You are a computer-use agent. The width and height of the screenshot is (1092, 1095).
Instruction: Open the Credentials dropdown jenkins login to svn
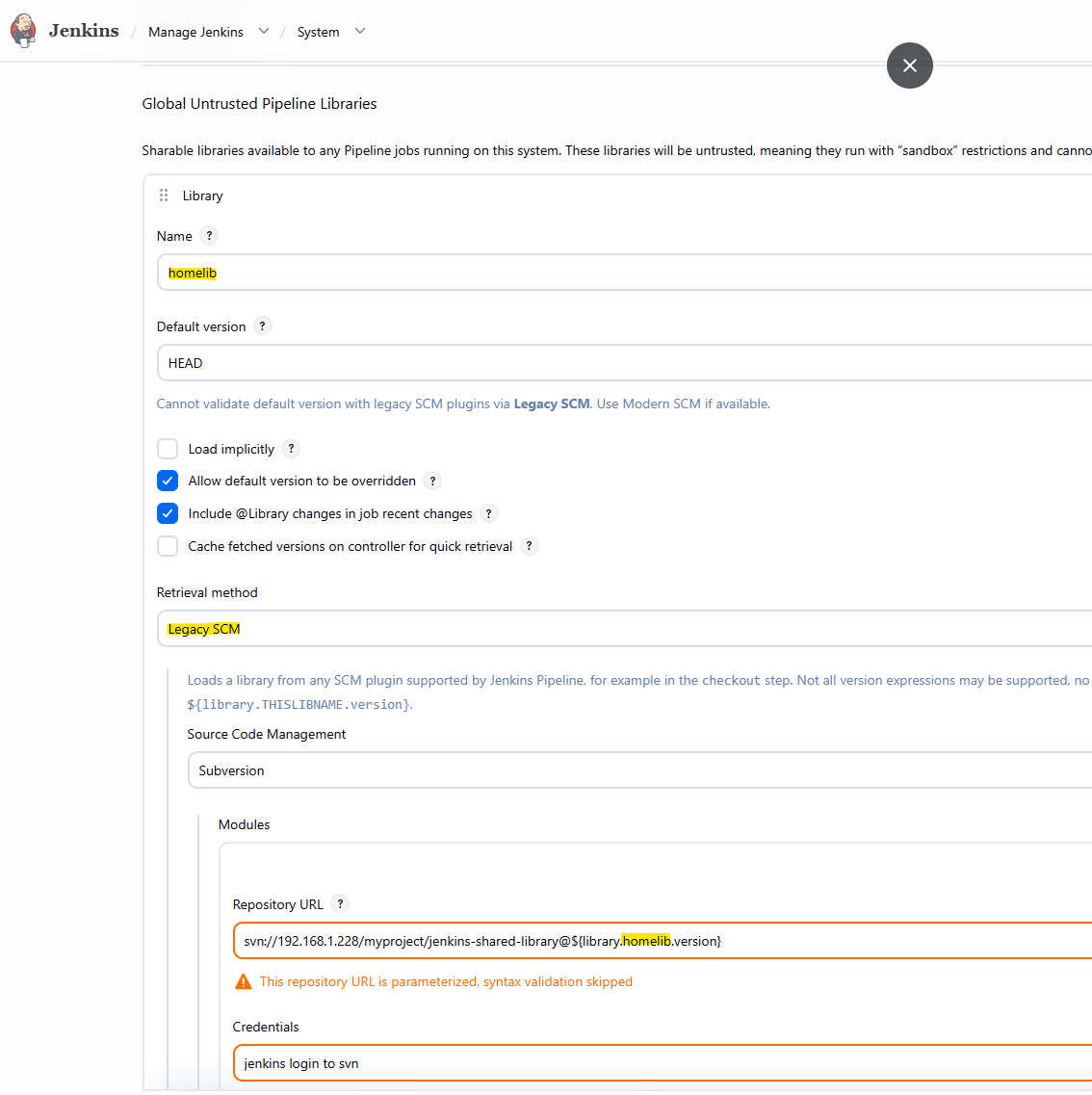(662, 1063)
